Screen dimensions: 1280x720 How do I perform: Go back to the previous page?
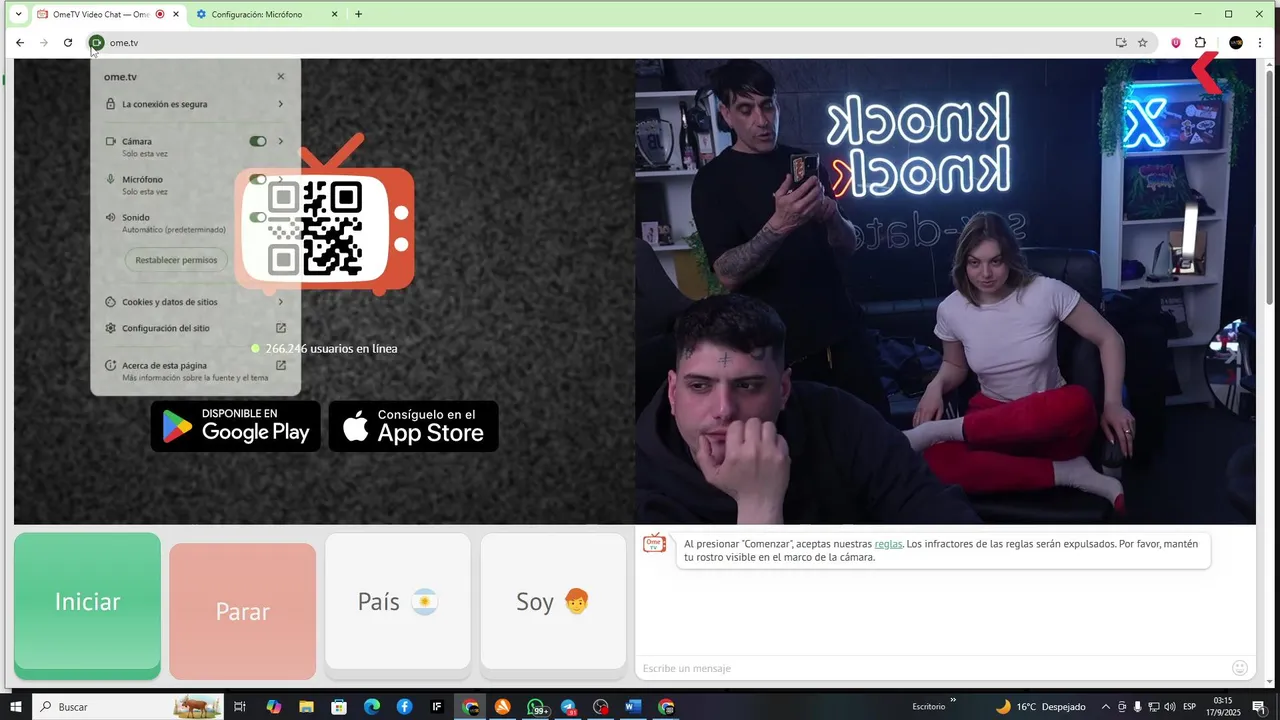19,43
